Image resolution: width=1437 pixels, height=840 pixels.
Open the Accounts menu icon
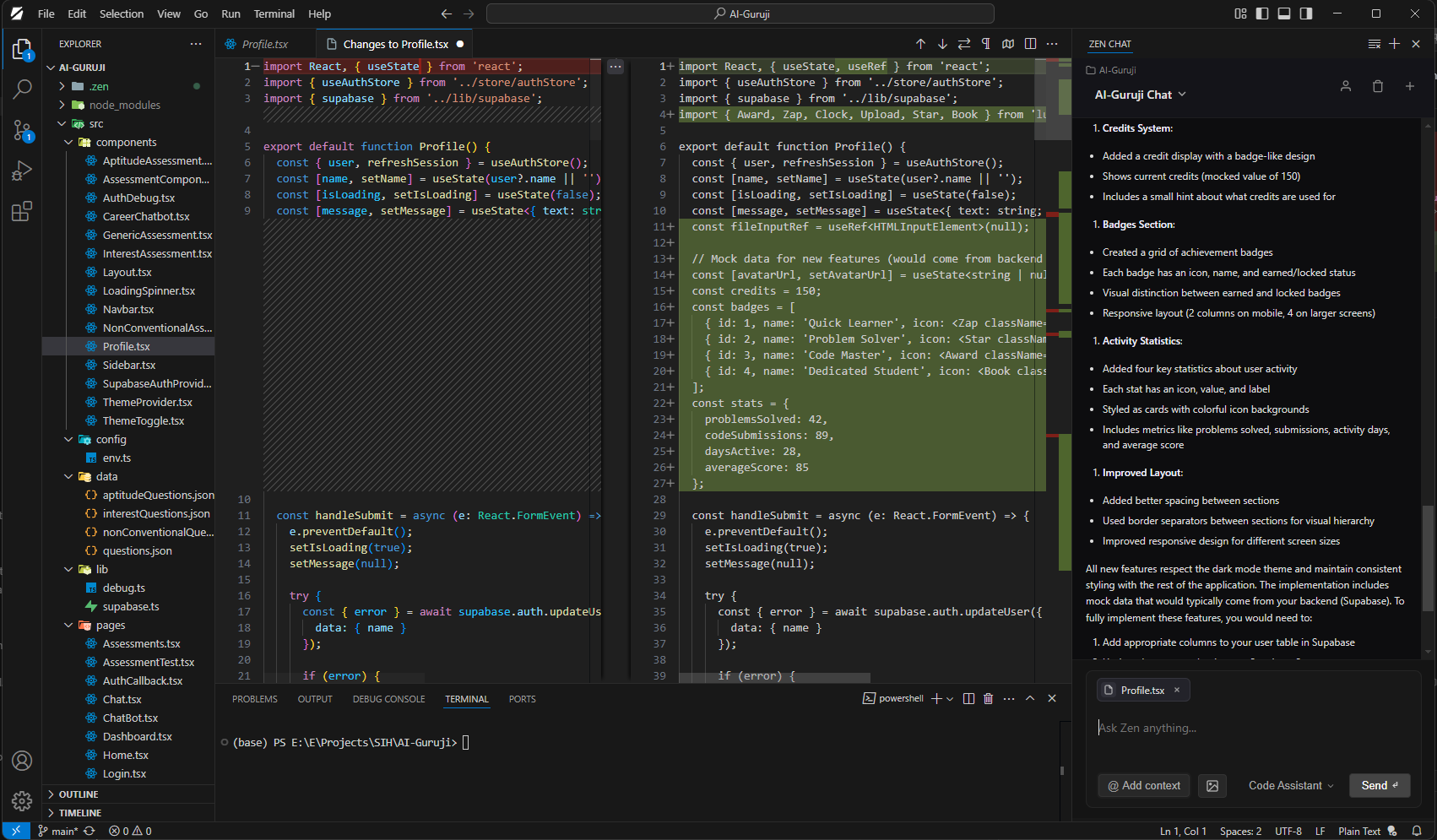pyautogui.click(x=22, y=761)
